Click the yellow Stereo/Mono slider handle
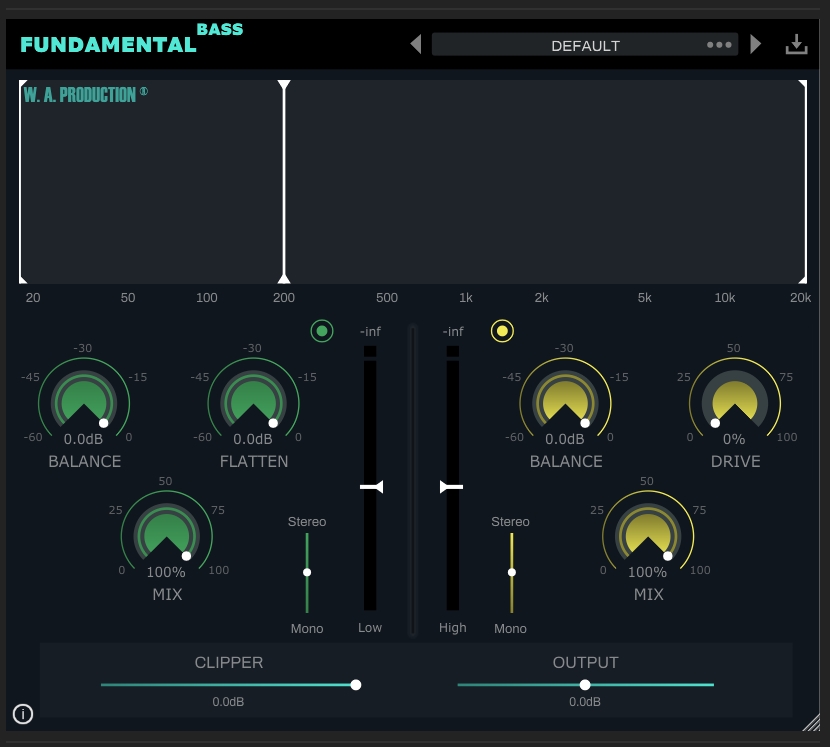830x747 pixels. tap(511, 572)
